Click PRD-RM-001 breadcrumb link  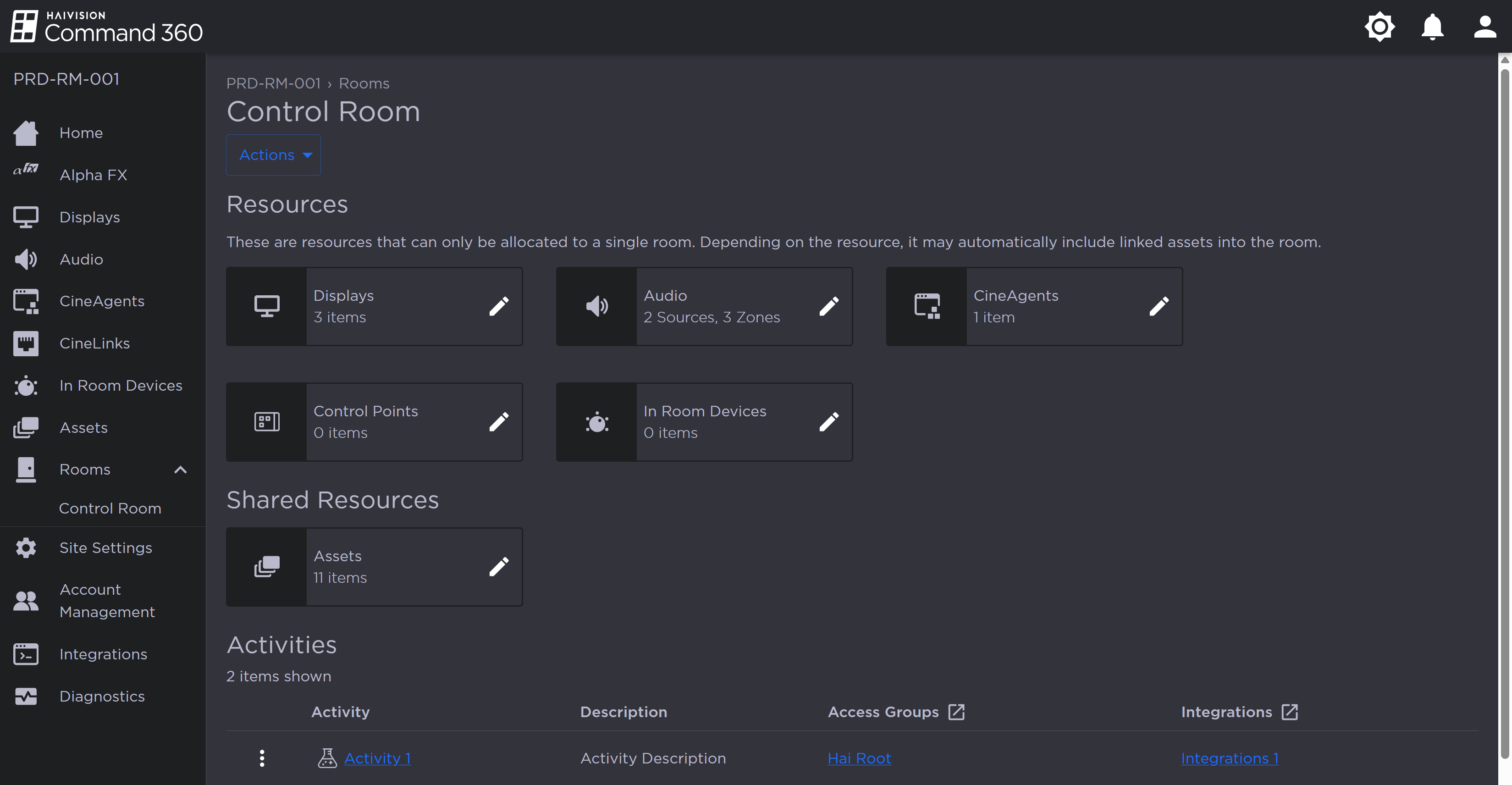273,83
